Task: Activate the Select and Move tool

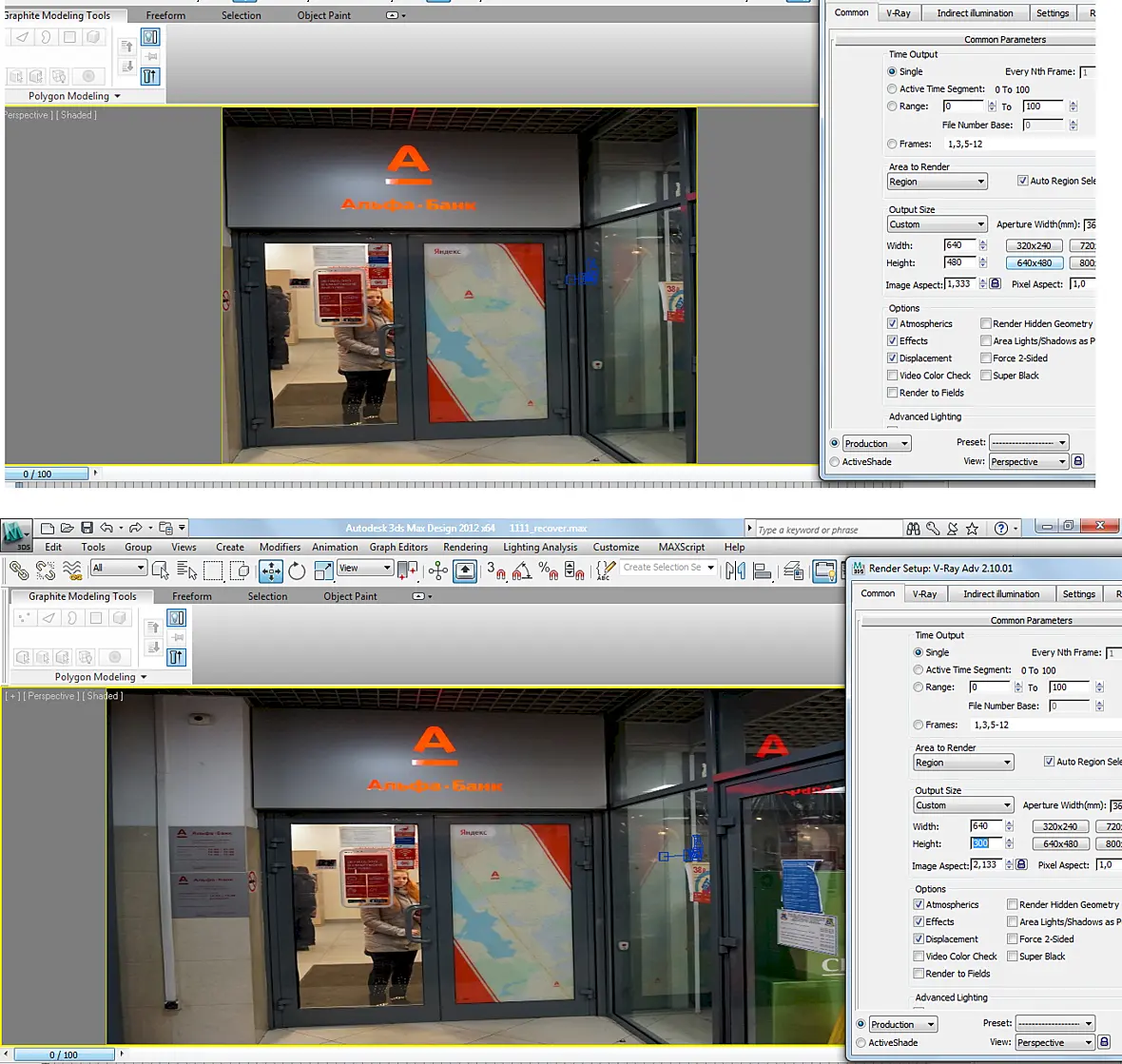Action: pos(270,571)
